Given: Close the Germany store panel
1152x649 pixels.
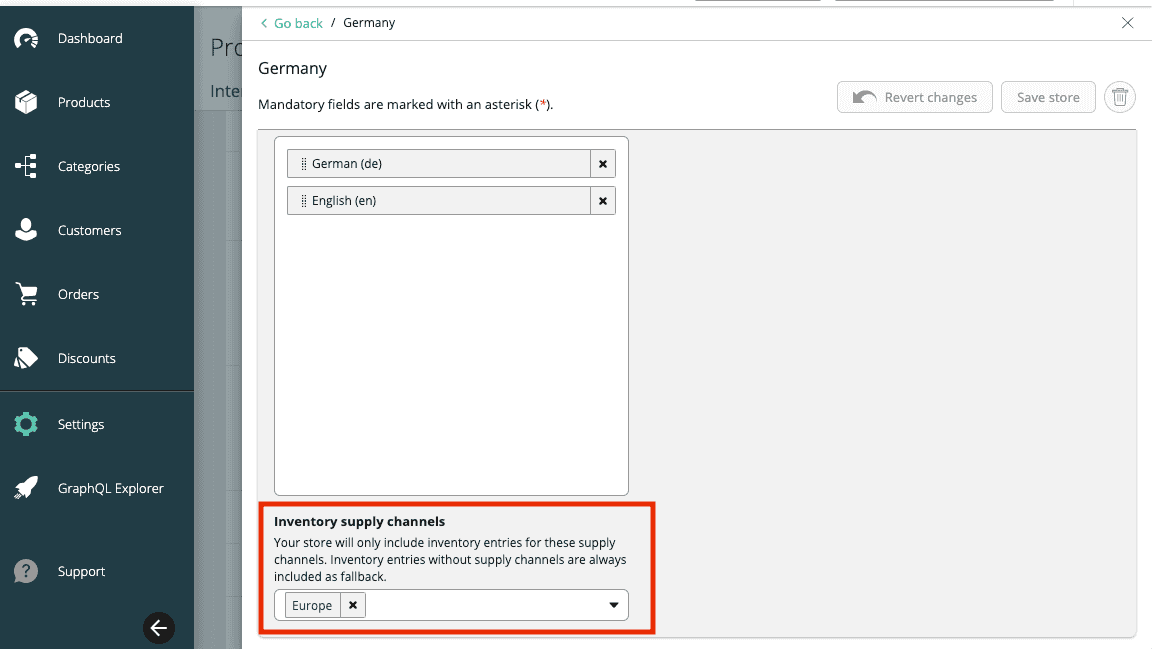Looking at the screenshot, I should click(x=1127, y=23).
